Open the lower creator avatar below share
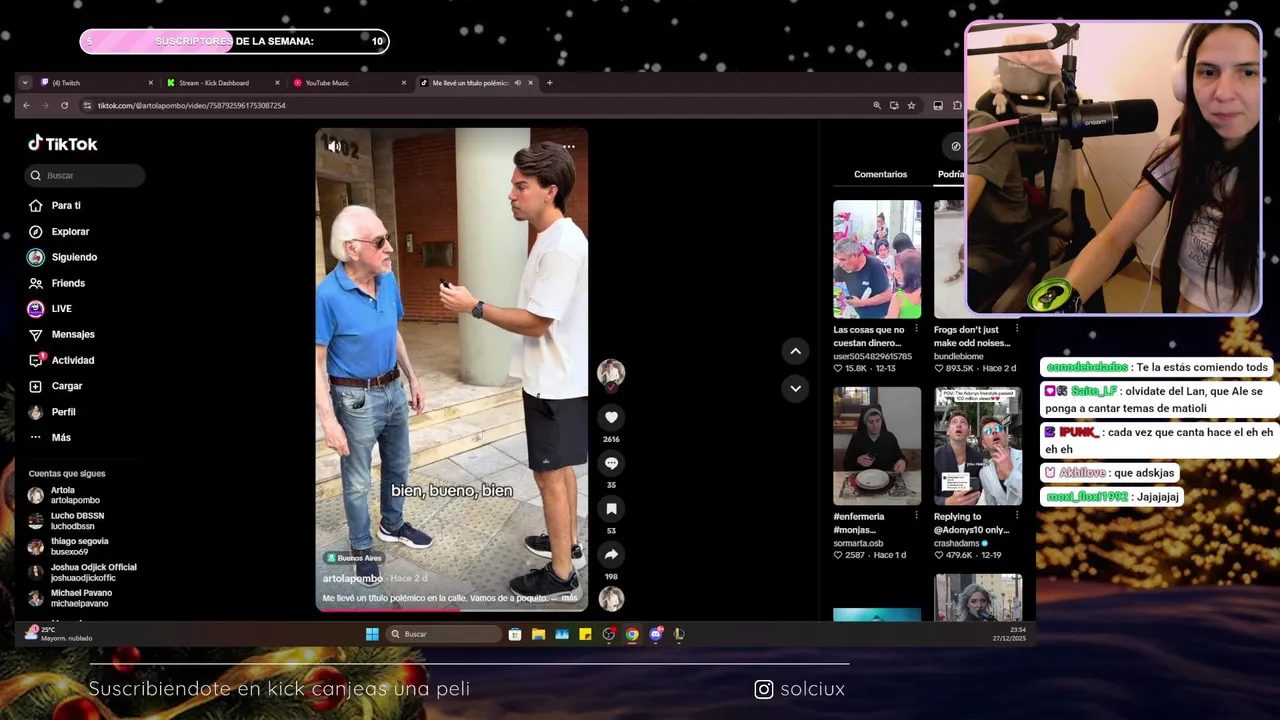This screenshot has height=720, width=1280. pos(611,599)
